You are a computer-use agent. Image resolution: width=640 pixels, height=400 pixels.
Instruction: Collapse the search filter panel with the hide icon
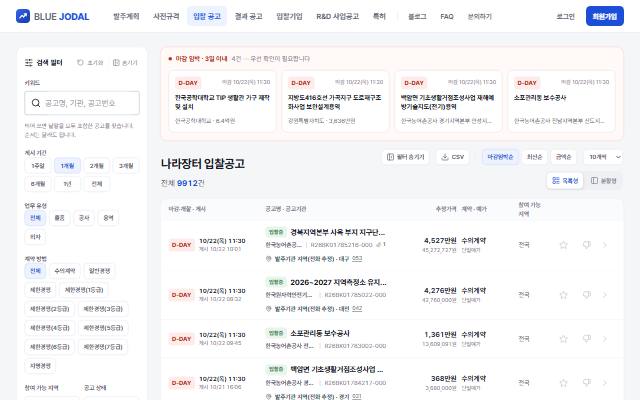click(116, 62)
